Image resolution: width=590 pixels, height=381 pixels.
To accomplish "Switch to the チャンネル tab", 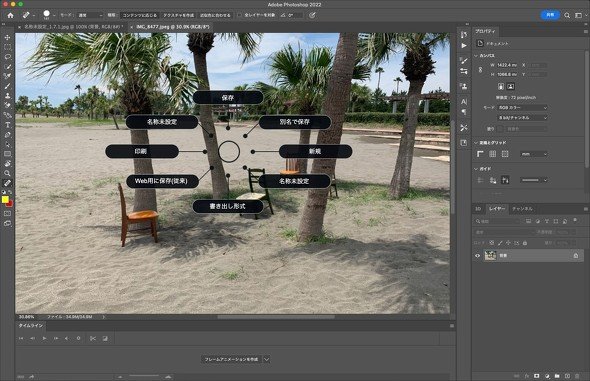I will coord(522,209).
